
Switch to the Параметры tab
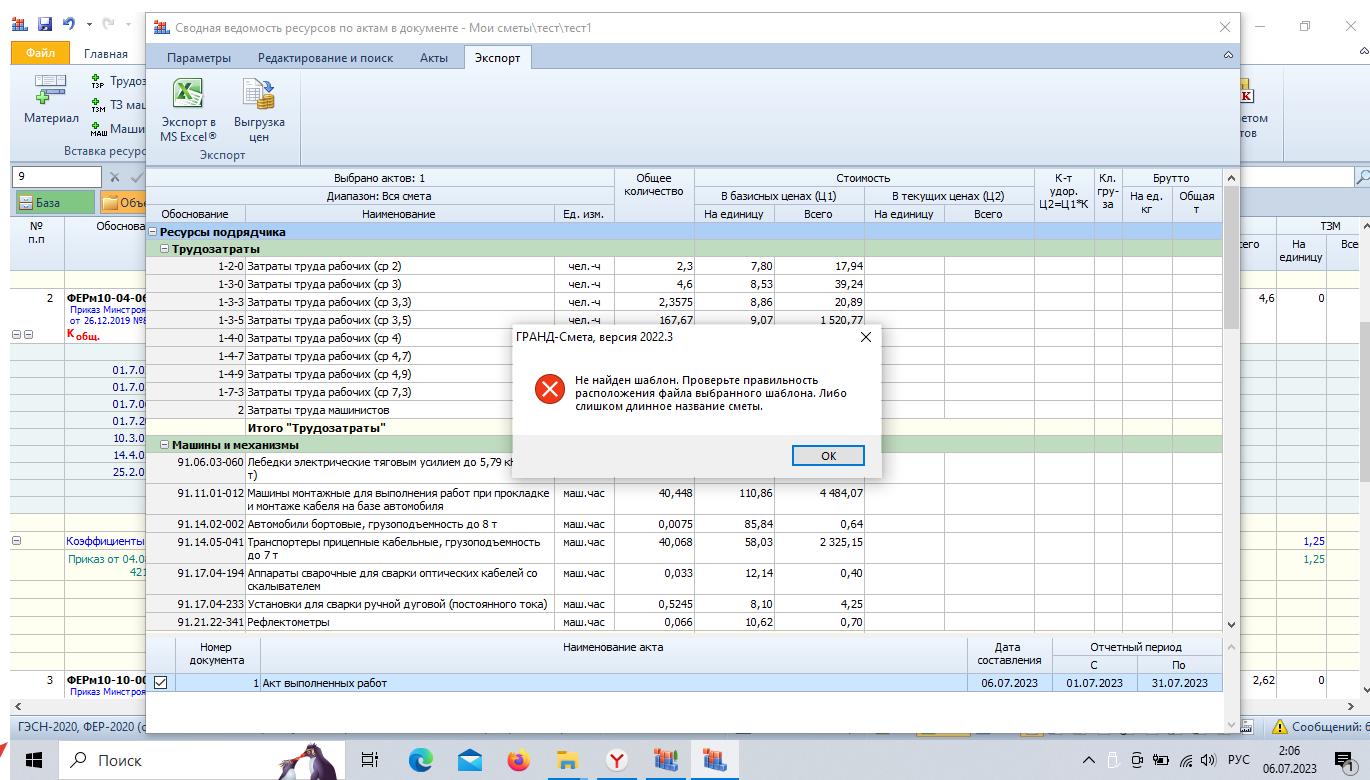(x=198, y=58)
